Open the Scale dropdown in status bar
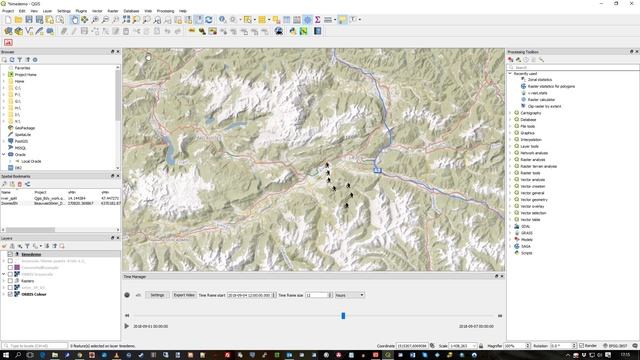640x360 pixels. [474, 346]
